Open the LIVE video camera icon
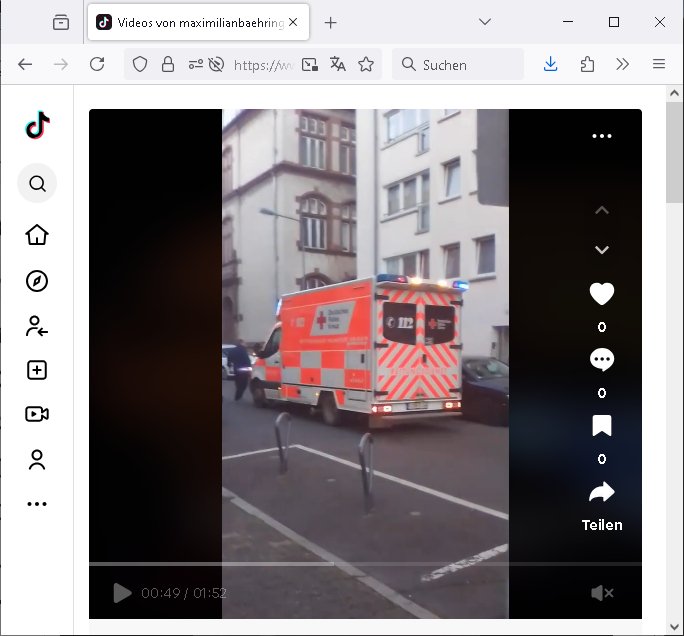The image size is (684, 636). [x=37, y=414]
